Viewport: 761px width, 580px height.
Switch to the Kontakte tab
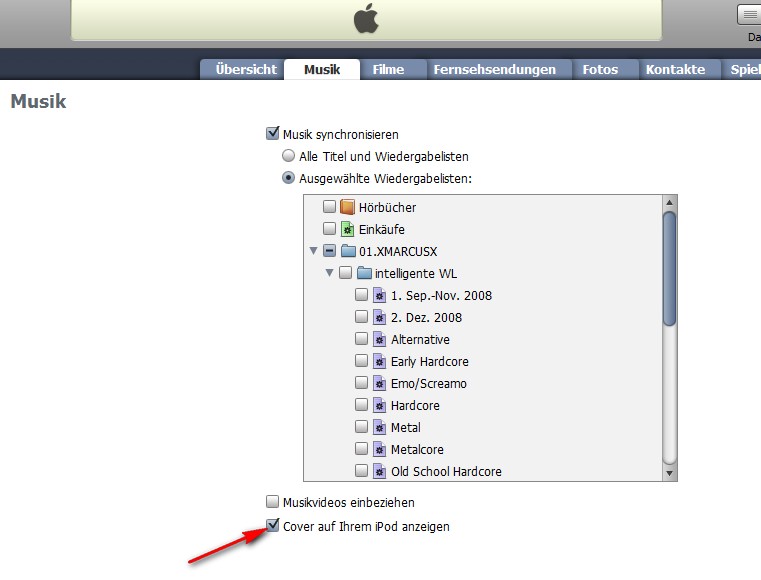(679, 69)
